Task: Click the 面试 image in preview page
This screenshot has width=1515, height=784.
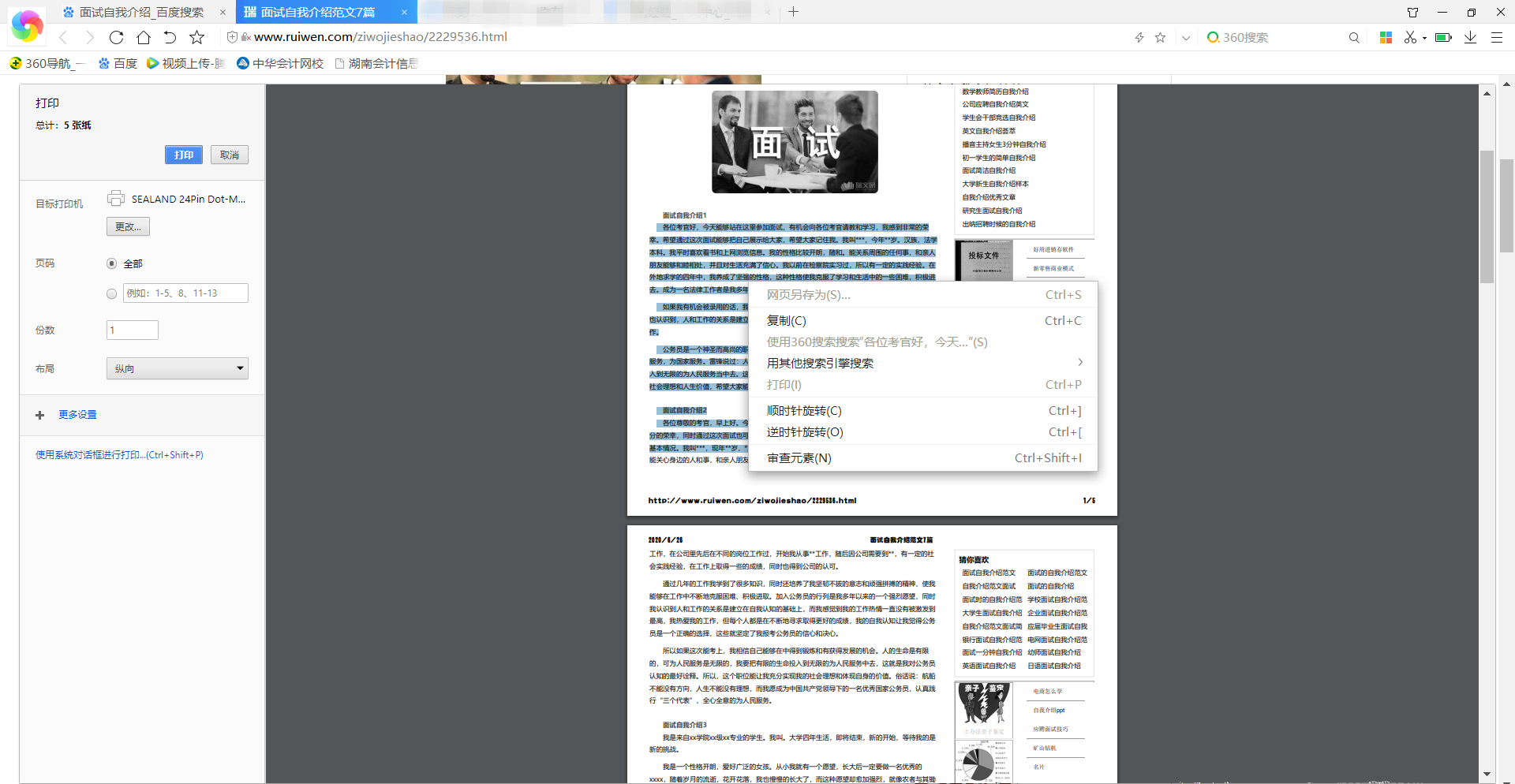Action: click(x=795, y=142)
